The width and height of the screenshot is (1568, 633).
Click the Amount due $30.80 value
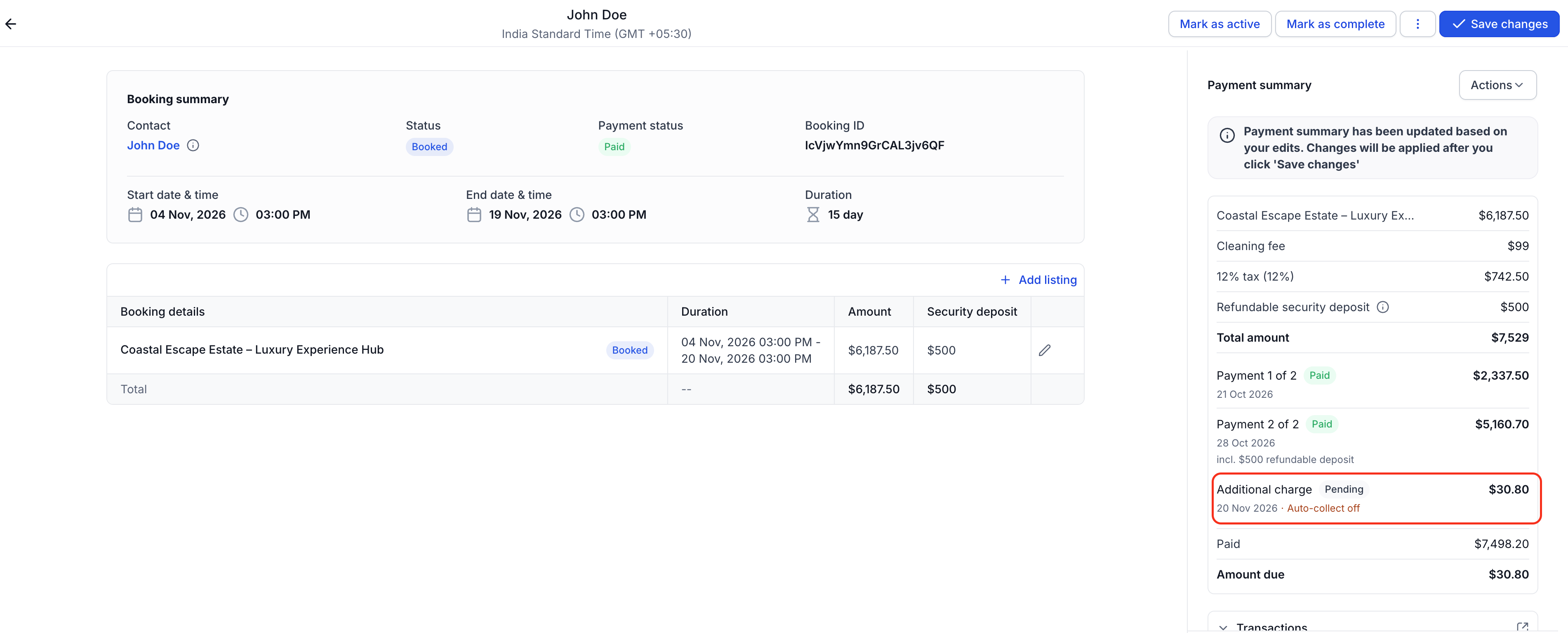point(1508,574)
